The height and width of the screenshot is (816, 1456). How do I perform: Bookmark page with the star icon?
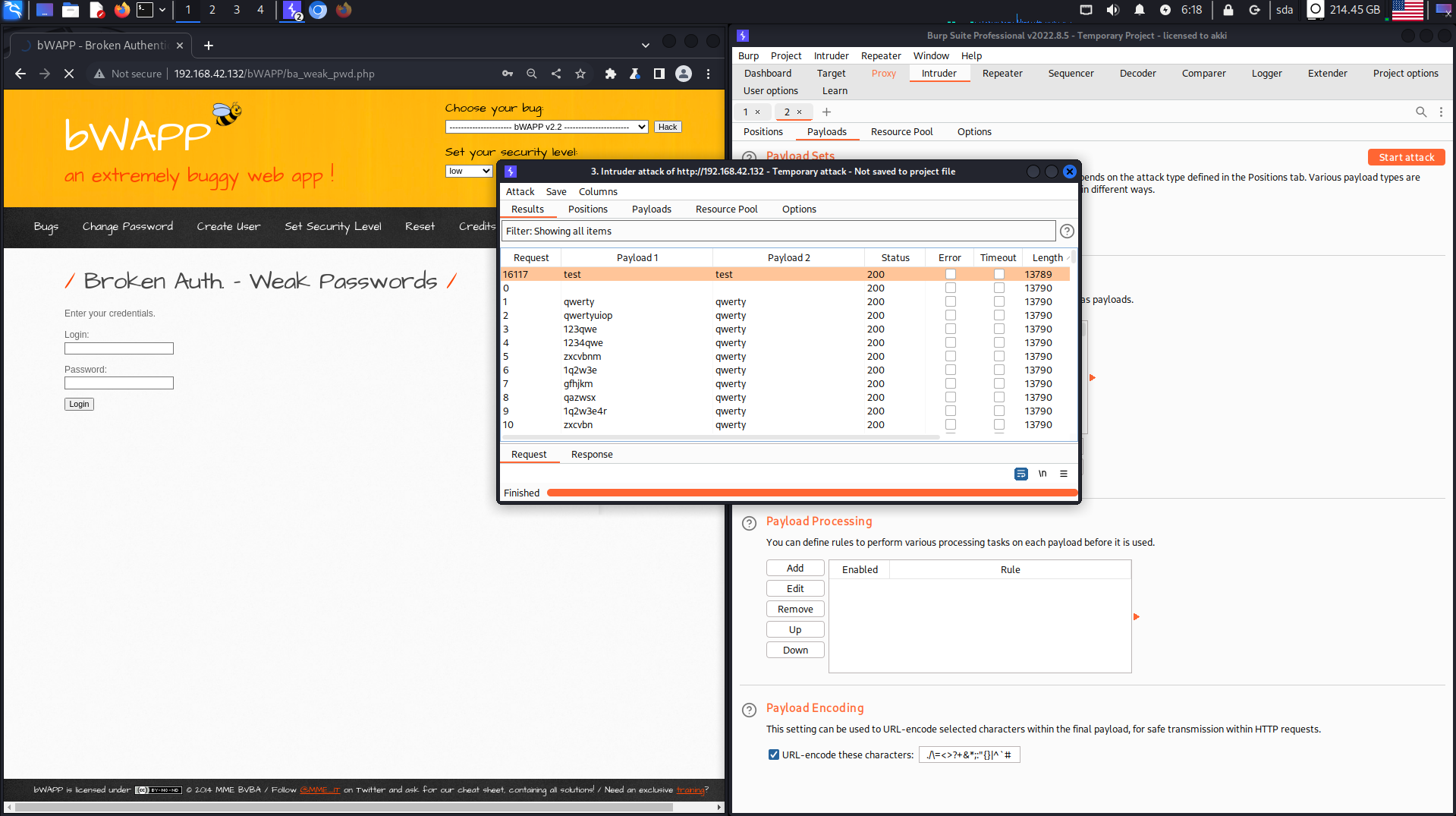click(580, 74)
